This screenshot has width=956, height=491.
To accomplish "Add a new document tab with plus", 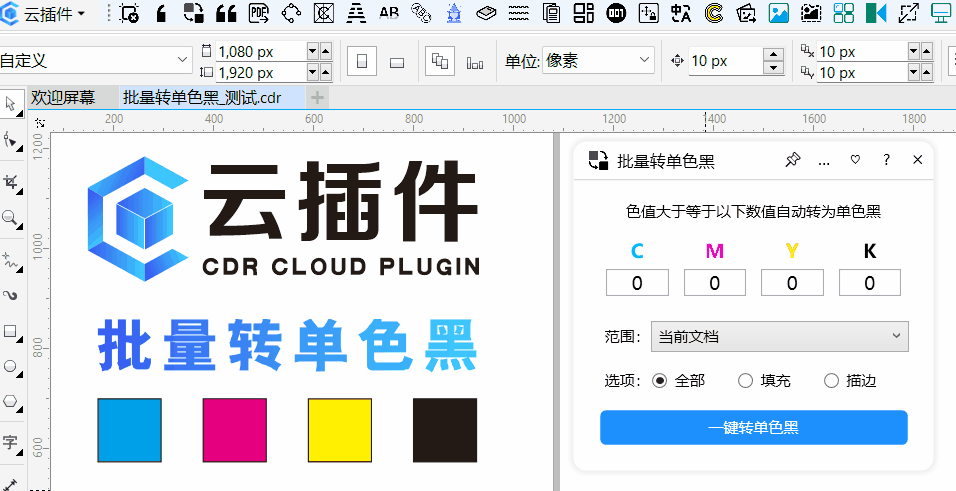I will pyautogui.click(x=317, y=98).
